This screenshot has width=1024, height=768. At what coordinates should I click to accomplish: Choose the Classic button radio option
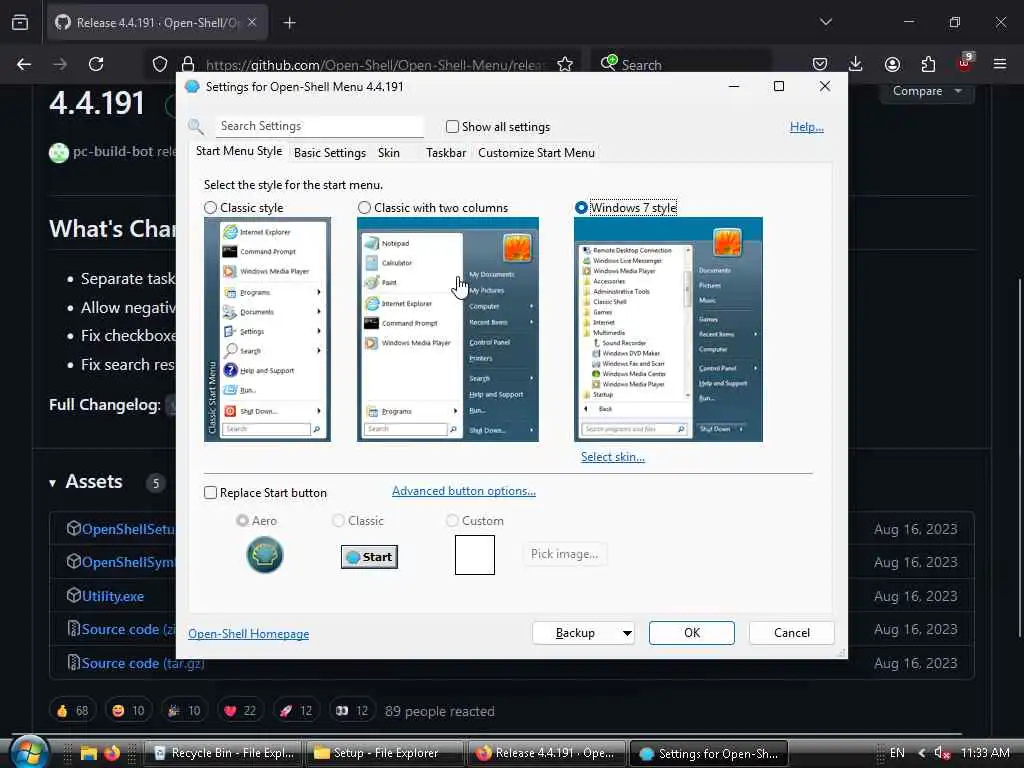pyautogui.click(x=338, y=520)
